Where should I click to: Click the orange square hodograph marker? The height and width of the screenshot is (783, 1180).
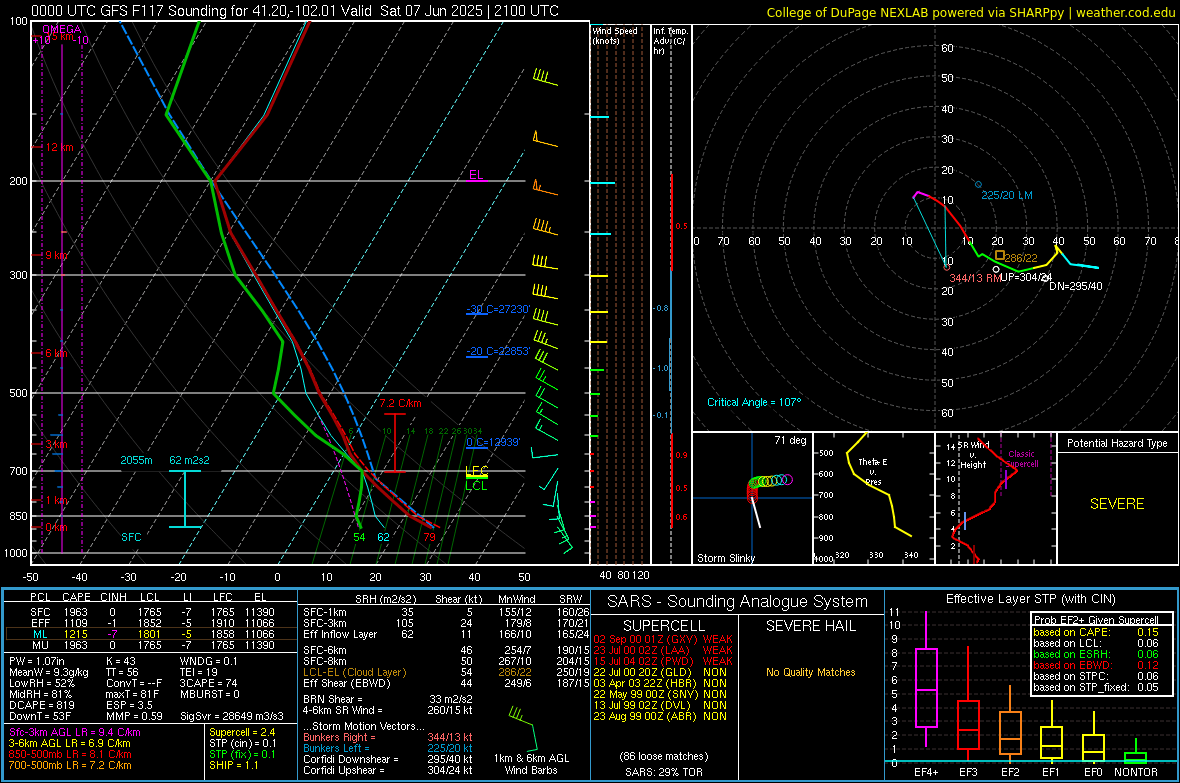999,255
